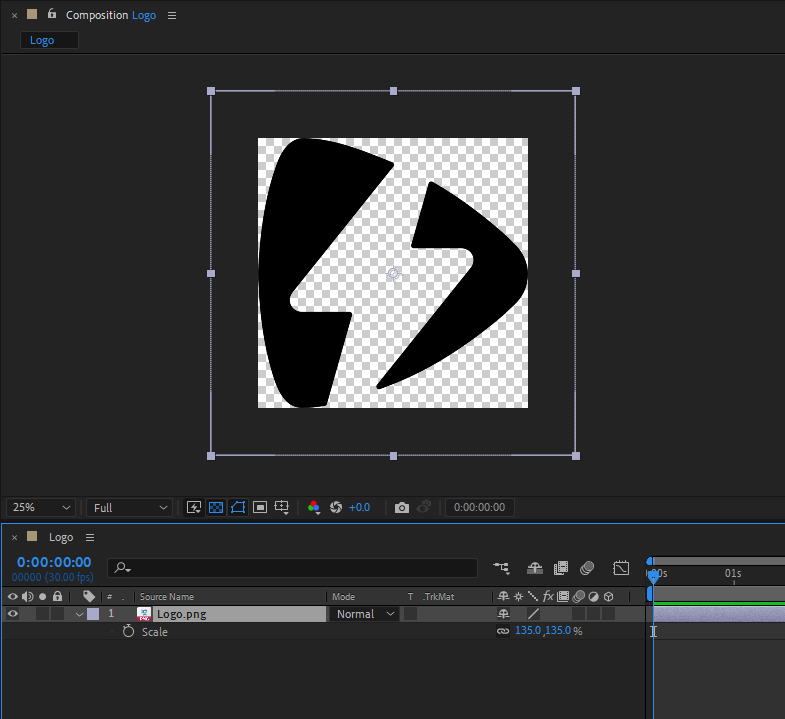The width and height of the screenshot is (785, 719).
Task: Click the layer anchor point in viewer
Action: pos(394,273)
